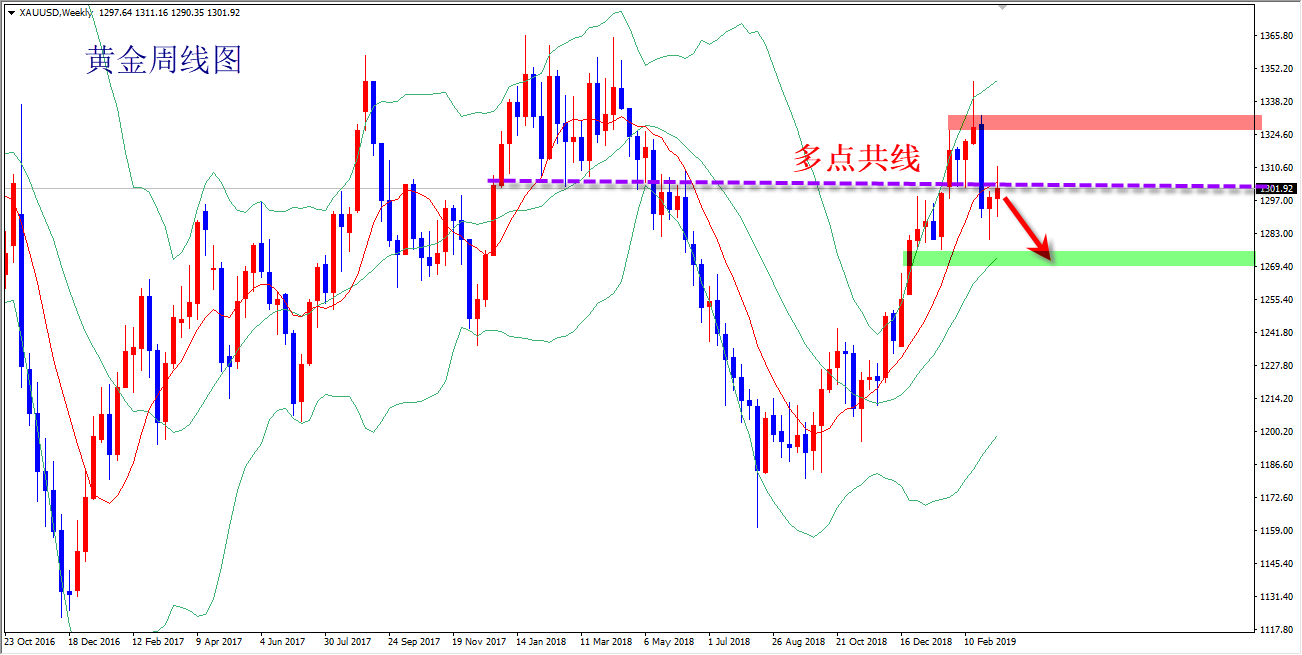Viewport: 1302px width, 655px height.
Task: Click the 1269.40 price axis label
Action: 1277,267
